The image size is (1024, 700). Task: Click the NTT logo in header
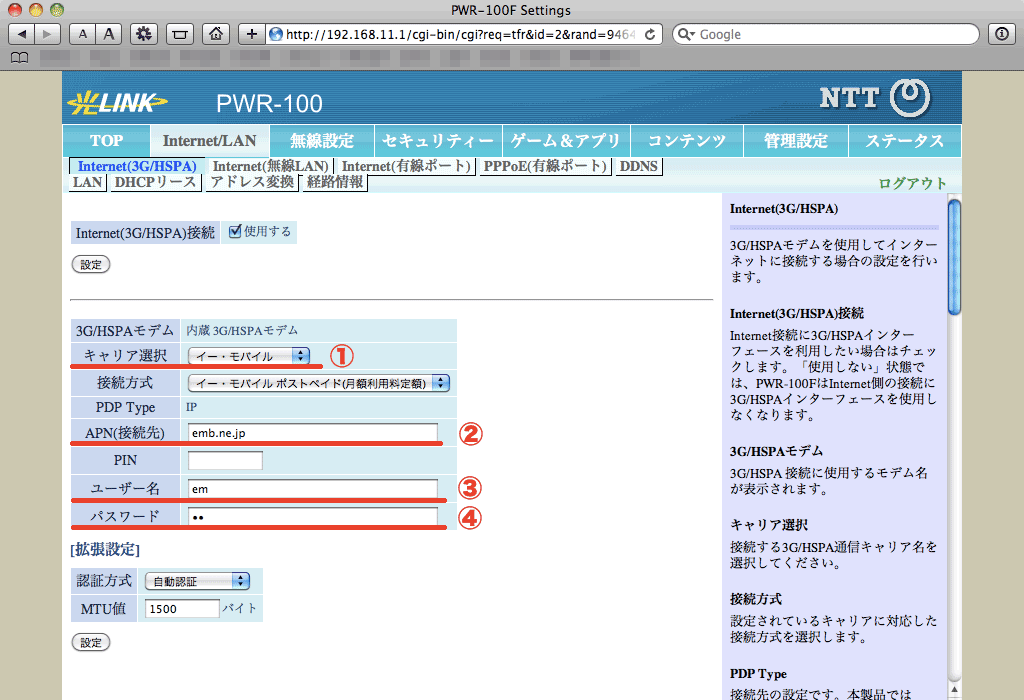click(x=875, y=98)
